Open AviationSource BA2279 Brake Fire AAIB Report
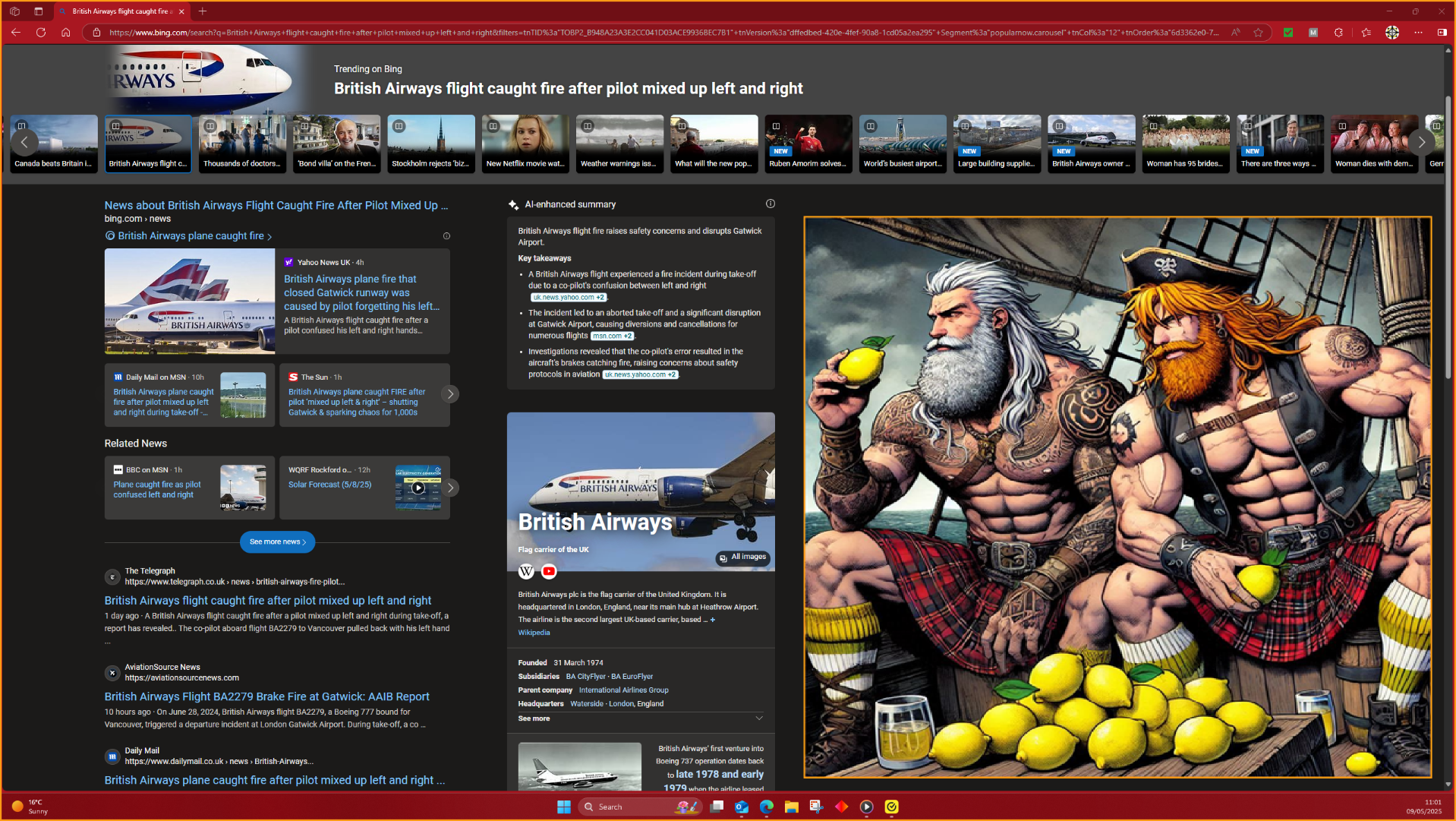 click(267, 696)
